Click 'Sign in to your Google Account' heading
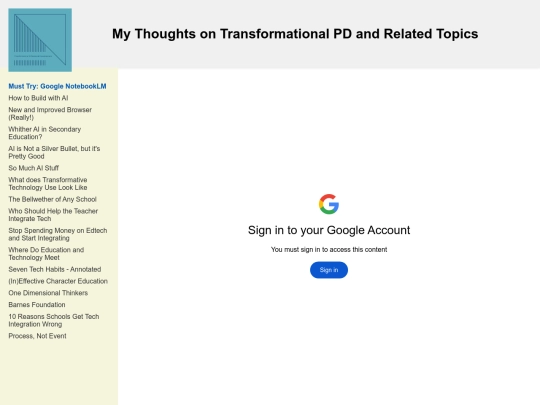Viewport: 540px width, 405px height. (329, 230)
